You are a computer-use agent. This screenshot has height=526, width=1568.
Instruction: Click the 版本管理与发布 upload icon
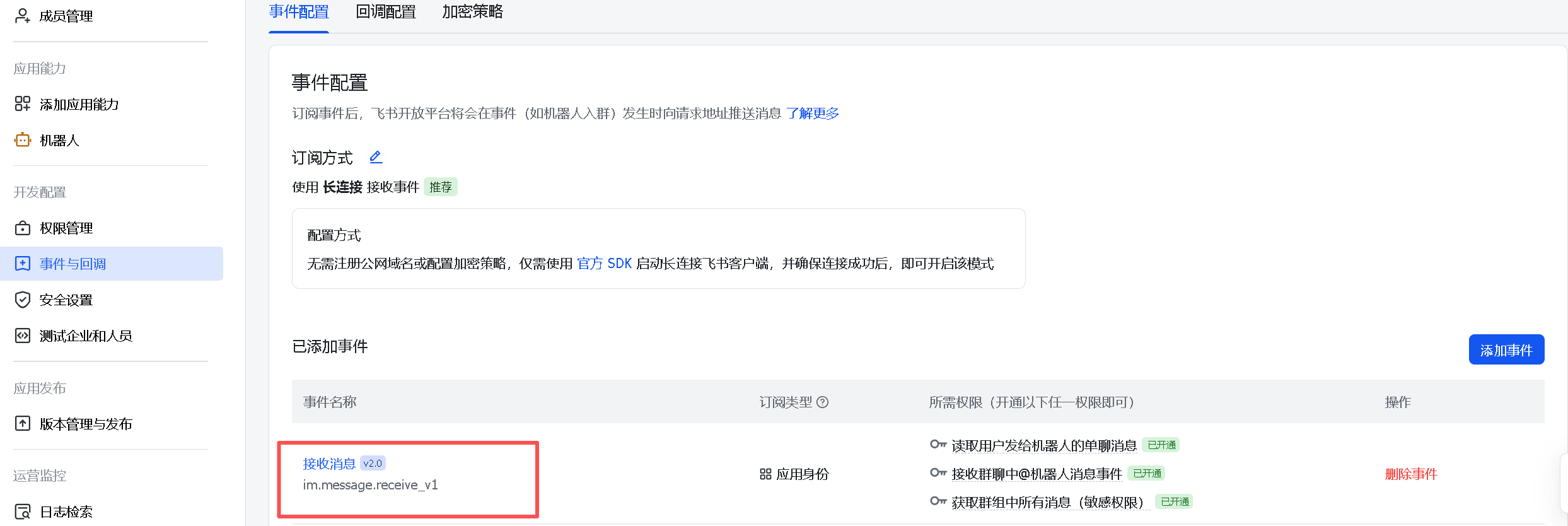tap(23, 423)
